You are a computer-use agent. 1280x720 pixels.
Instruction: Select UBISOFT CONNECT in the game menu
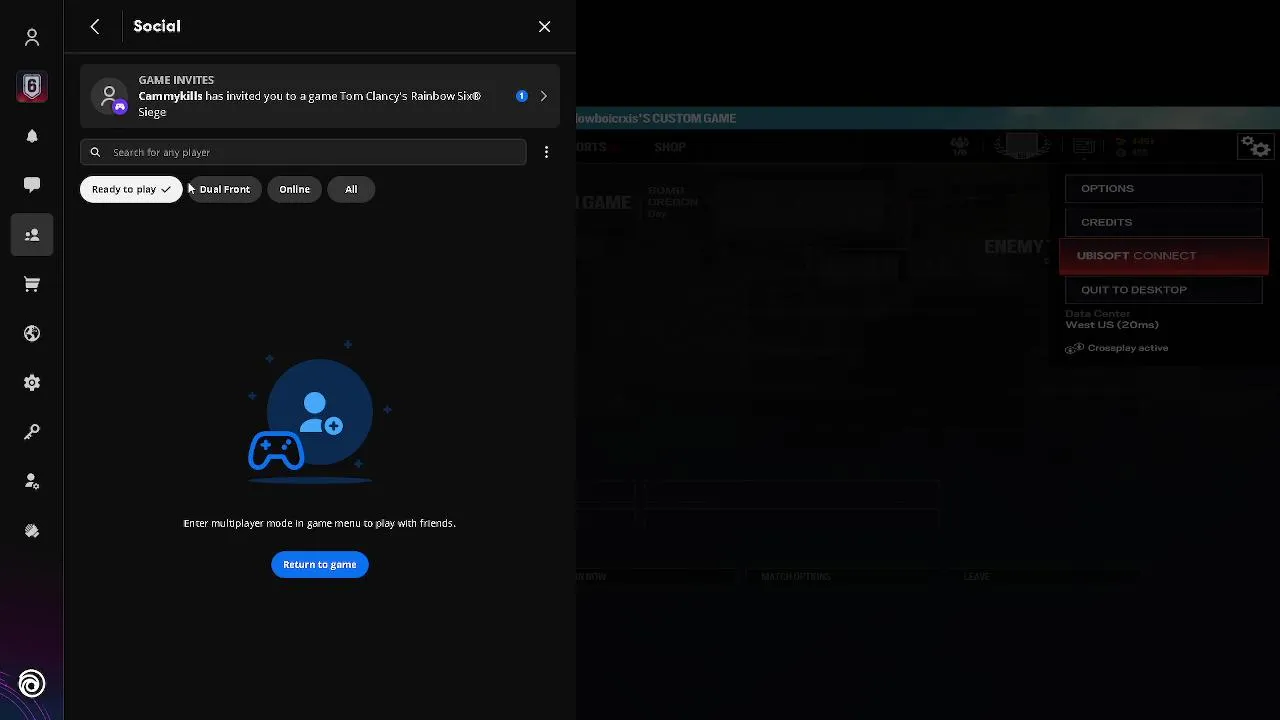tap(1164, 256)
